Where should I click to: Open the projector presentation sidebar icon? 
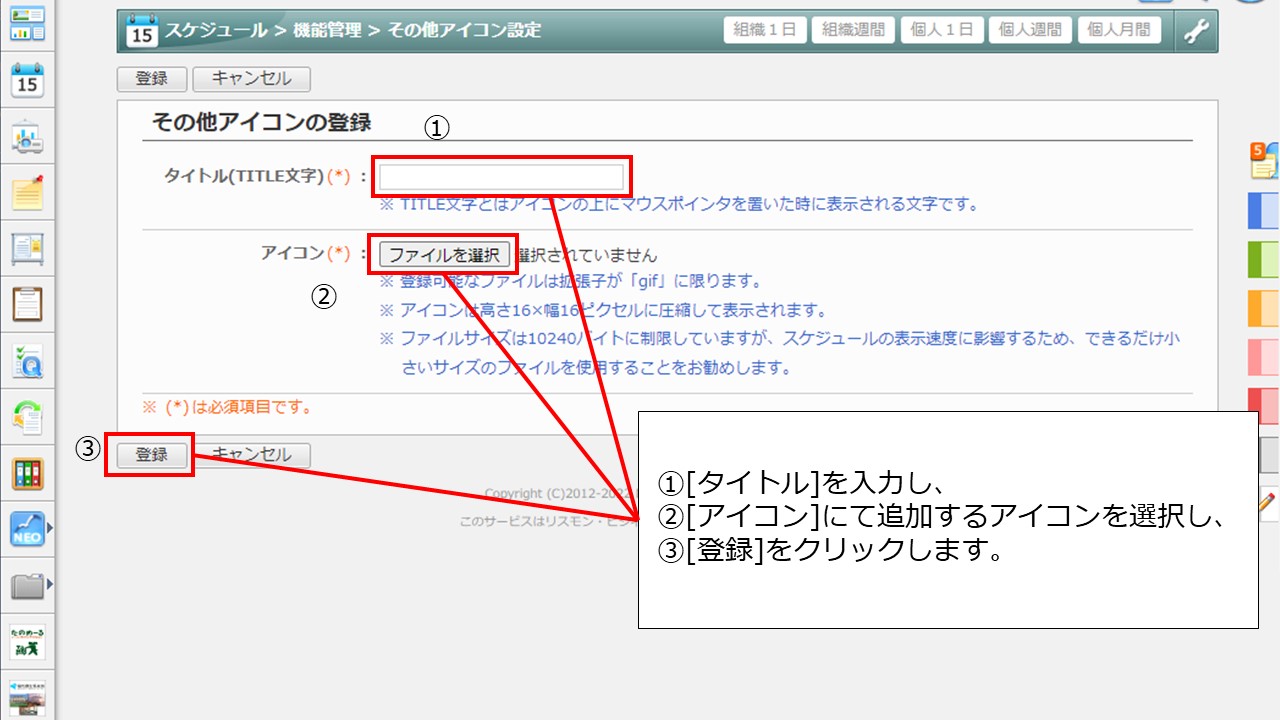point(28,137)
